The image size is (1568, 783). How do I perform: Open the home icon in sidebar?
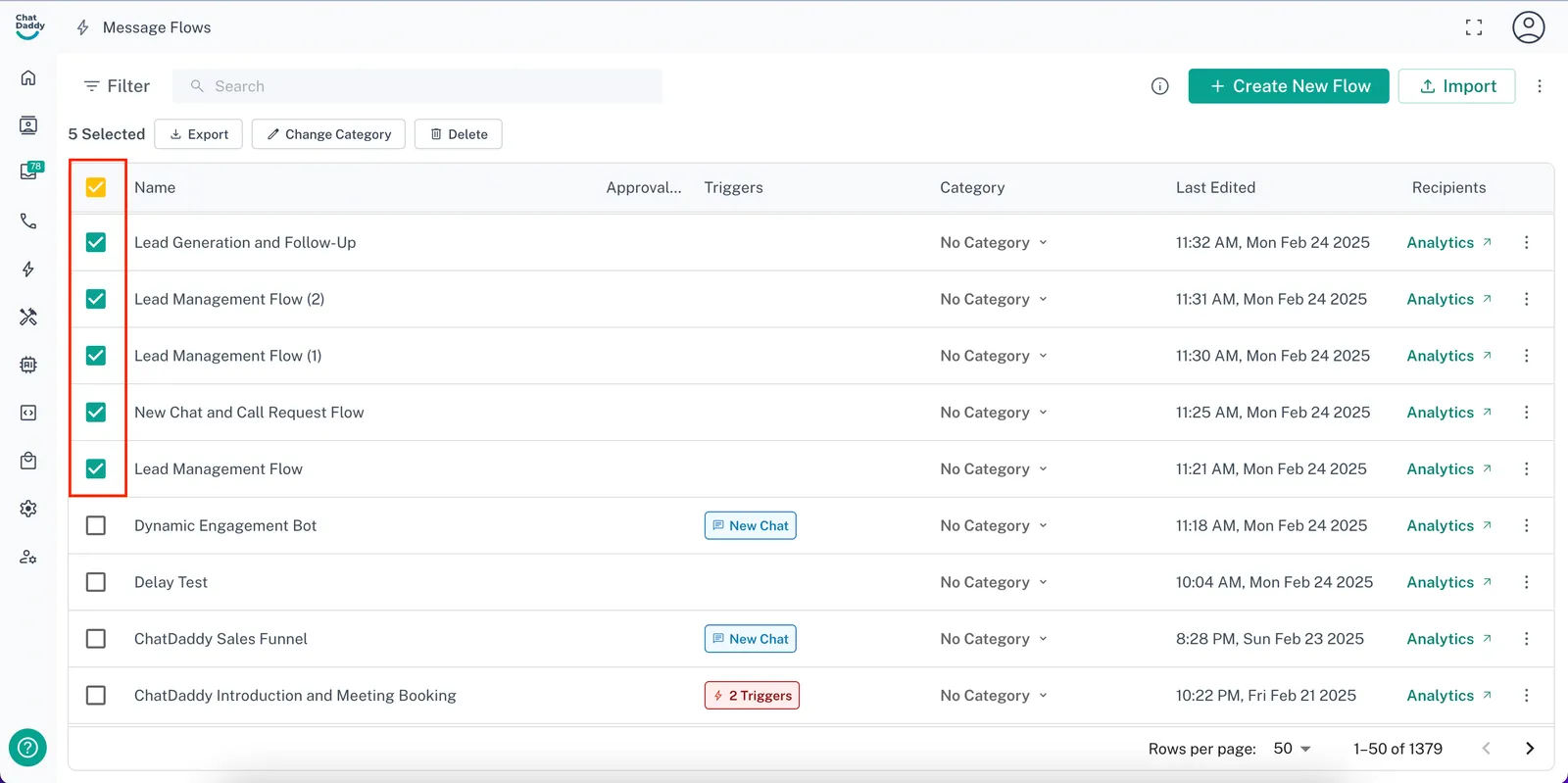pos(28,77)
